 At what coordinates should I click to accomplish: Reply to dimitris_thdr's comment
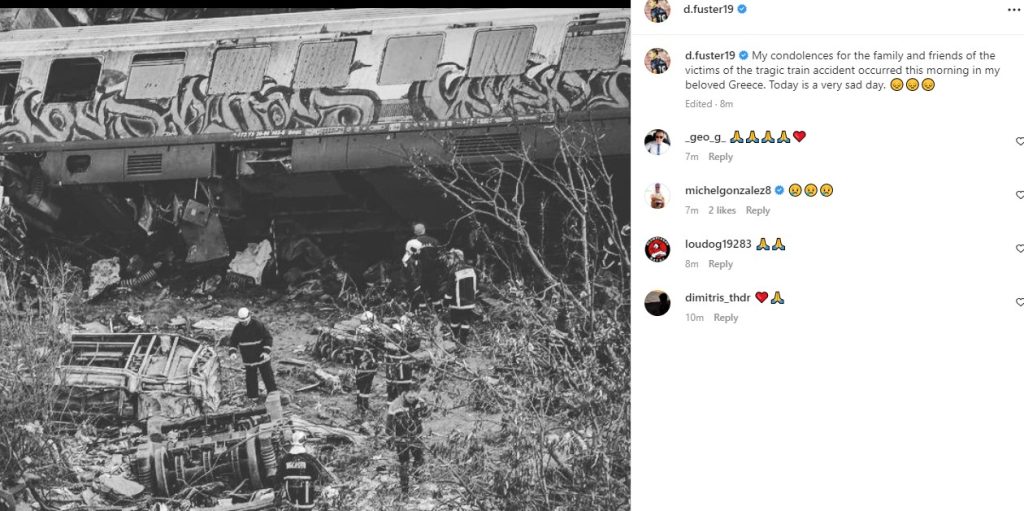click(x=726, y=318)
